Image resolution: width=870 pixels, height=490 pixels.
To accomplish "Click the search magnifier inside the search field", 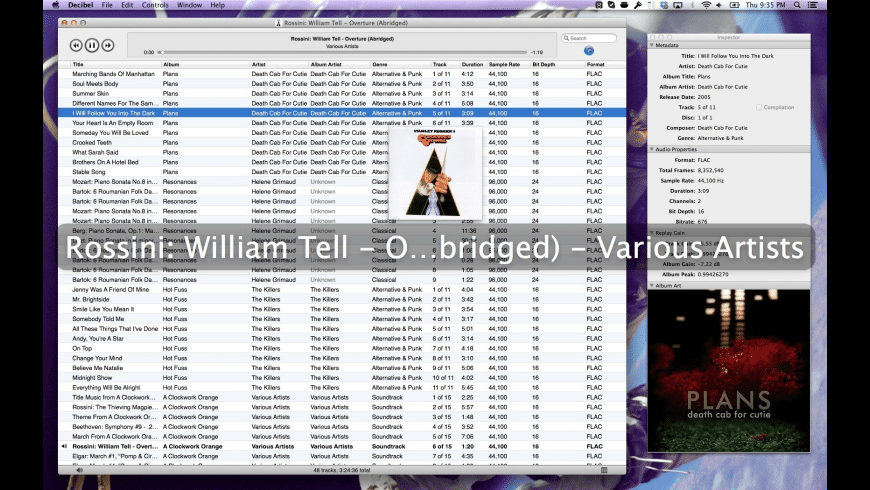I will 566,38.
